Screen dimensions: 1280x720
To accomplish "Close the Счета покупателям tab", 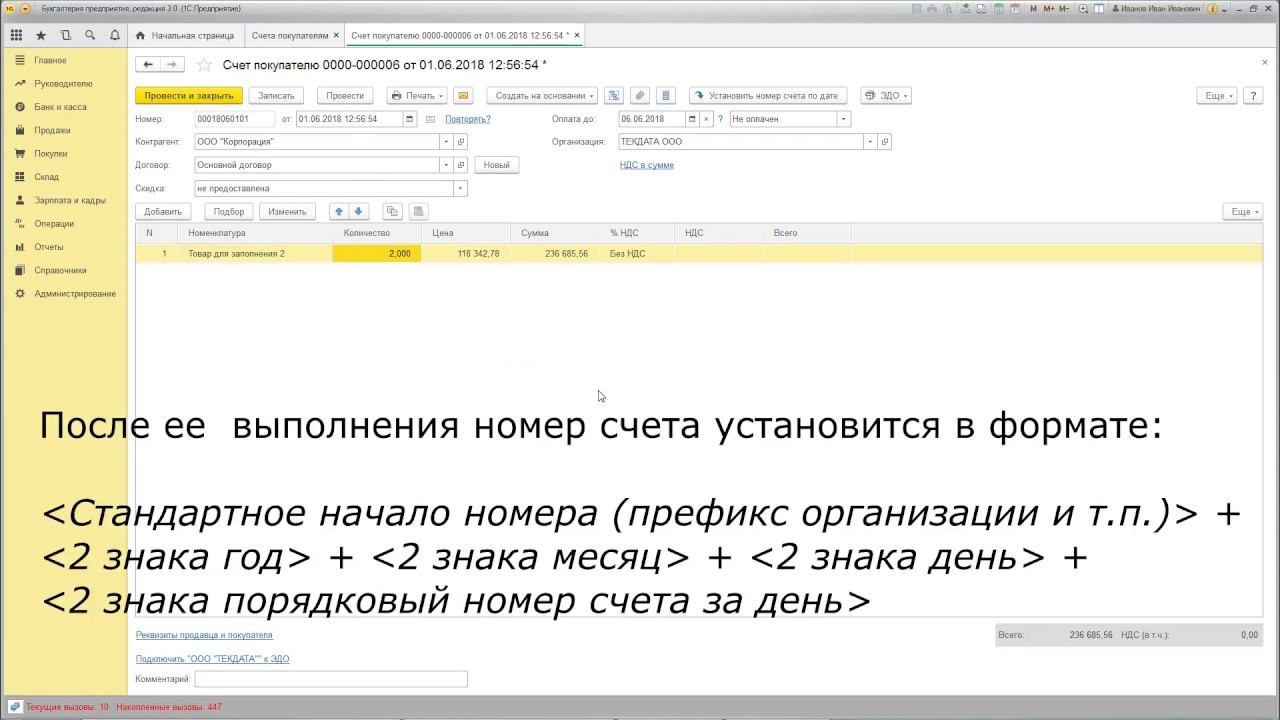I will pos(336,36).
